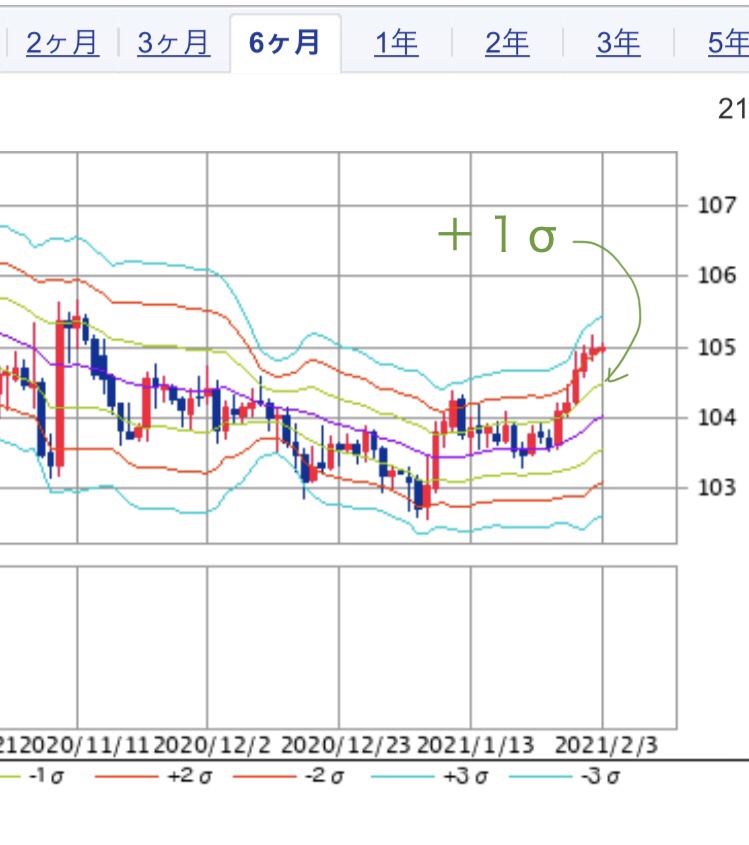
Task: Click the 2020/12/23 date axis label
Action: coord(345,745)
